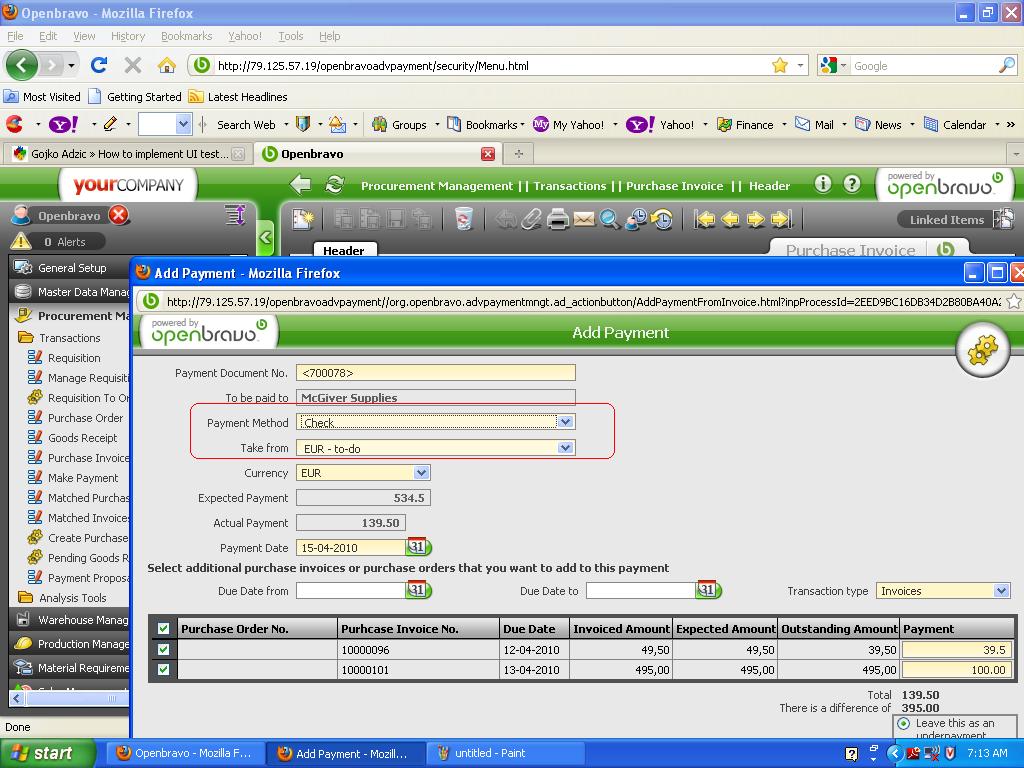The height and width of the screenshot is (768, 1024).
Task: Go to the last record arrow
Action: point(781,219)
